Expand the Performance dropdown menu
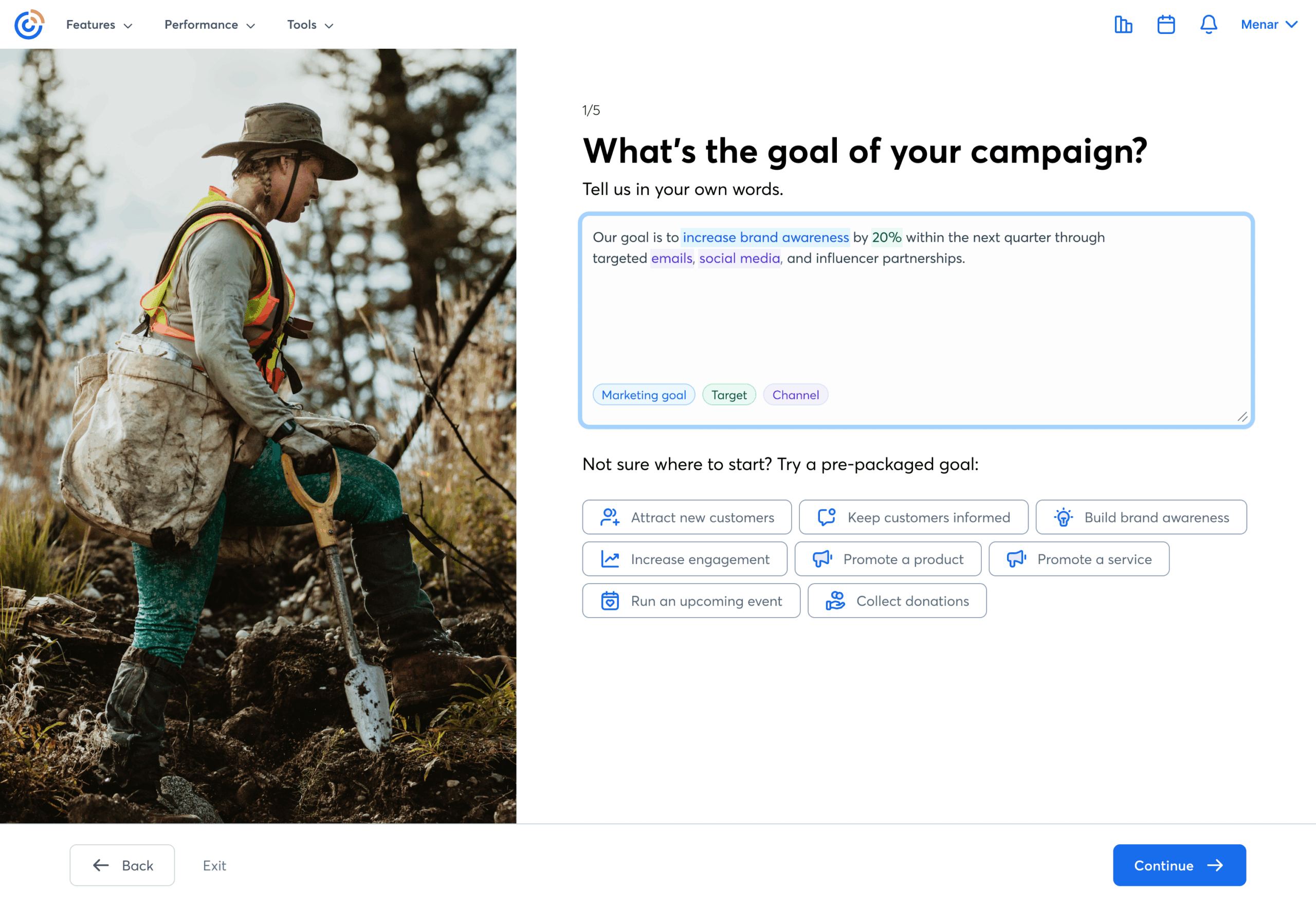The width and height of the screenshot is (1316, 907). pos(209,25)
